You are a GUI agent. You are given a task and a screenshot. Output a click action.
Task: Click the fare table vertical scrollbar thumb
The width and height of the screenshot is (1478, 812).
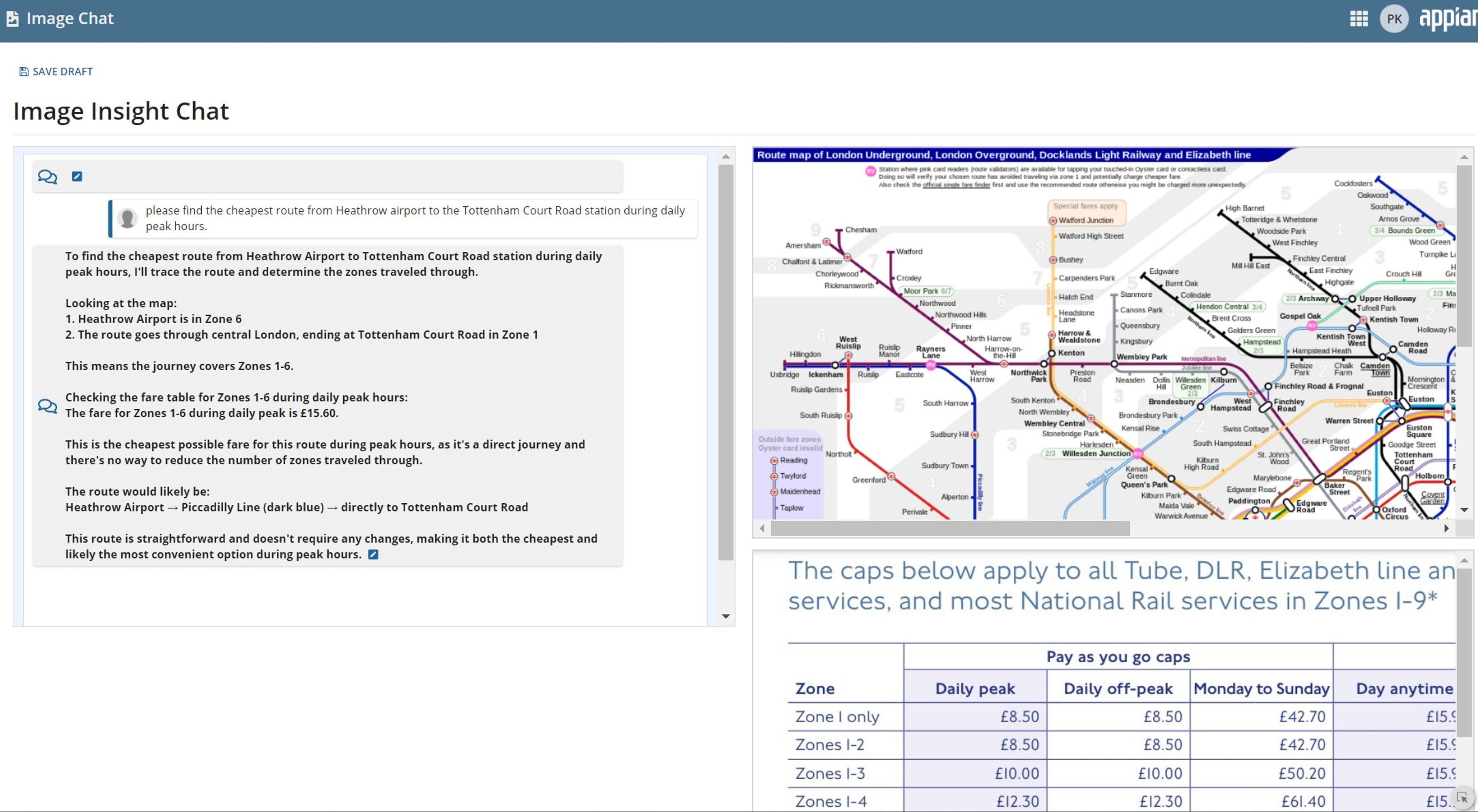coord(1464,653)
